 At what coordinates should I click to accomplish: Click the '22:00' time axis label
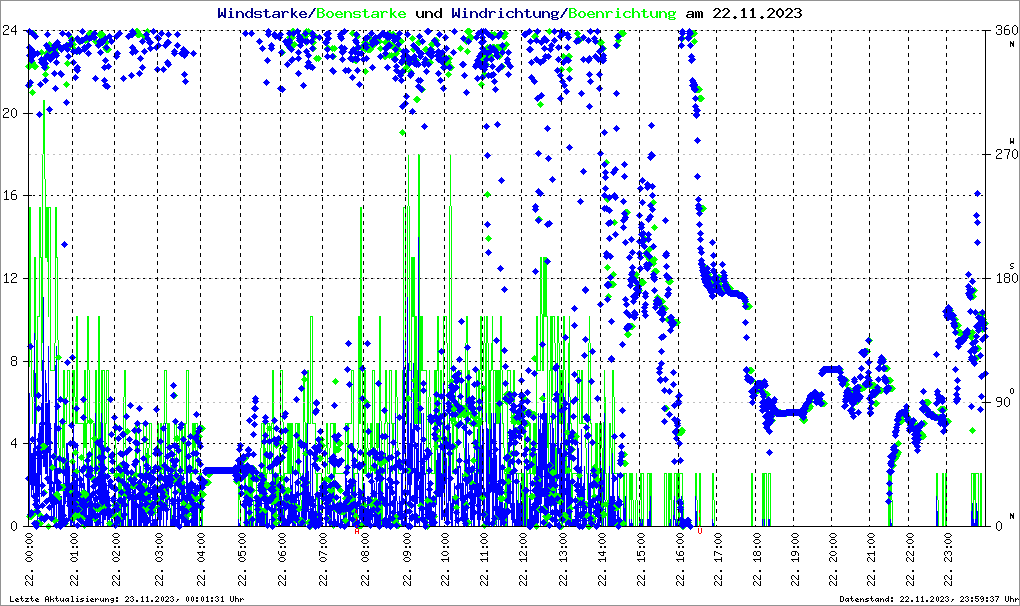[x=910, y=559]
